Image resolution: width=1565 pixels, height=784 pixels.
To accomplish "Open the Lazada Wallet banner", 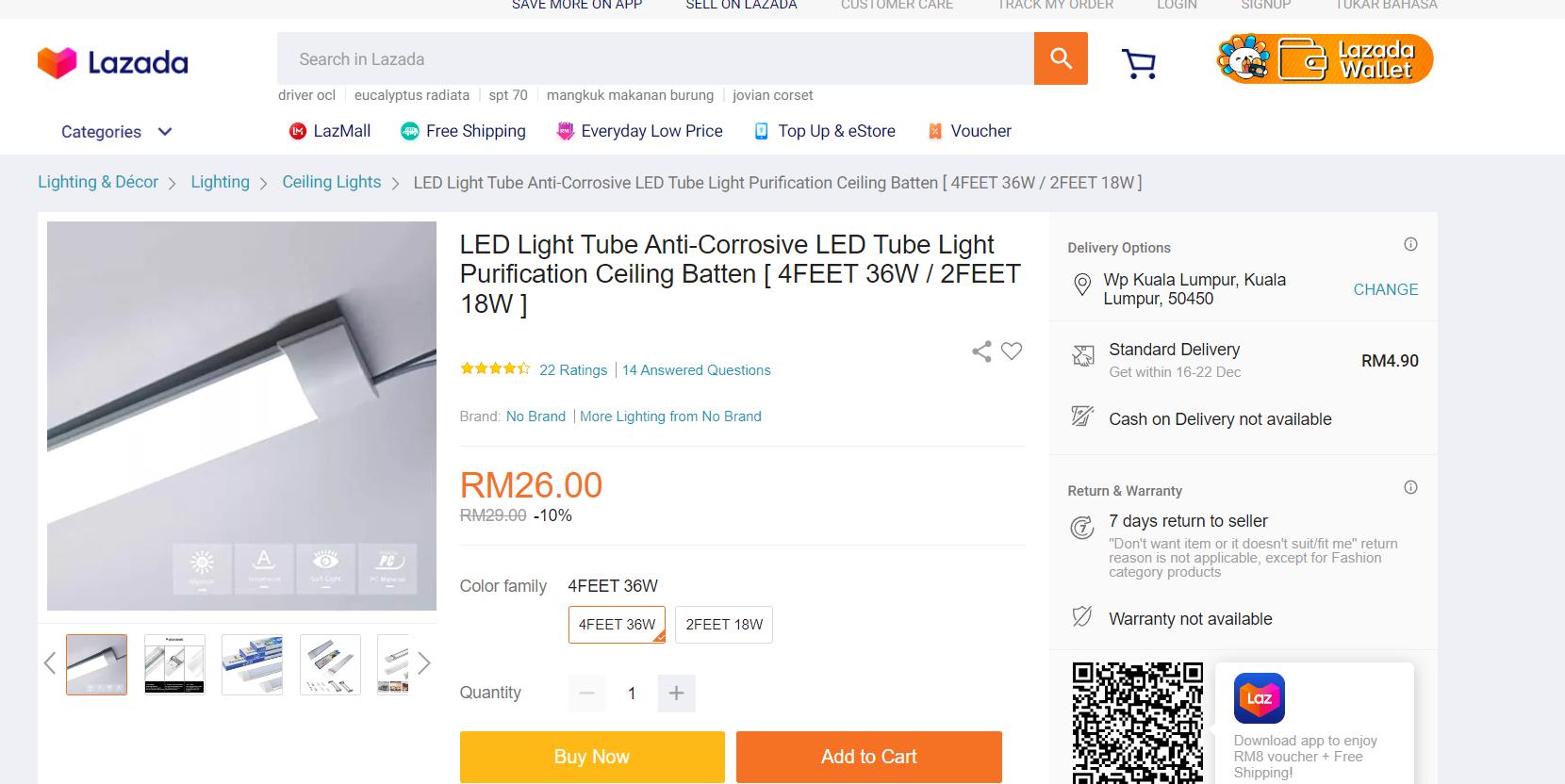I will tap(1325, 59).
